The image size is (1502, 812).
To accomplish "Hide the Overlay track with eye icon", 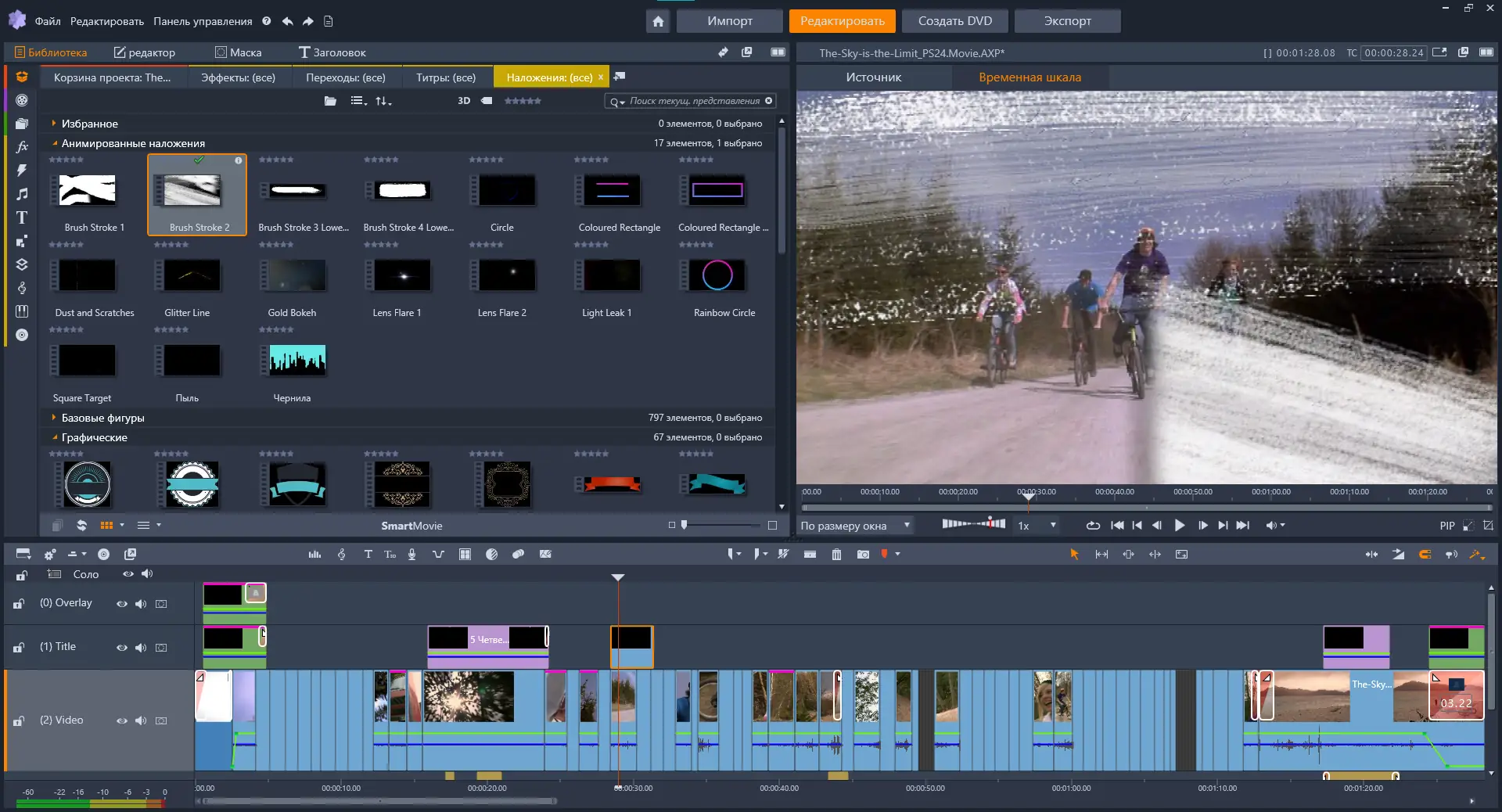I will coord(122,604).
